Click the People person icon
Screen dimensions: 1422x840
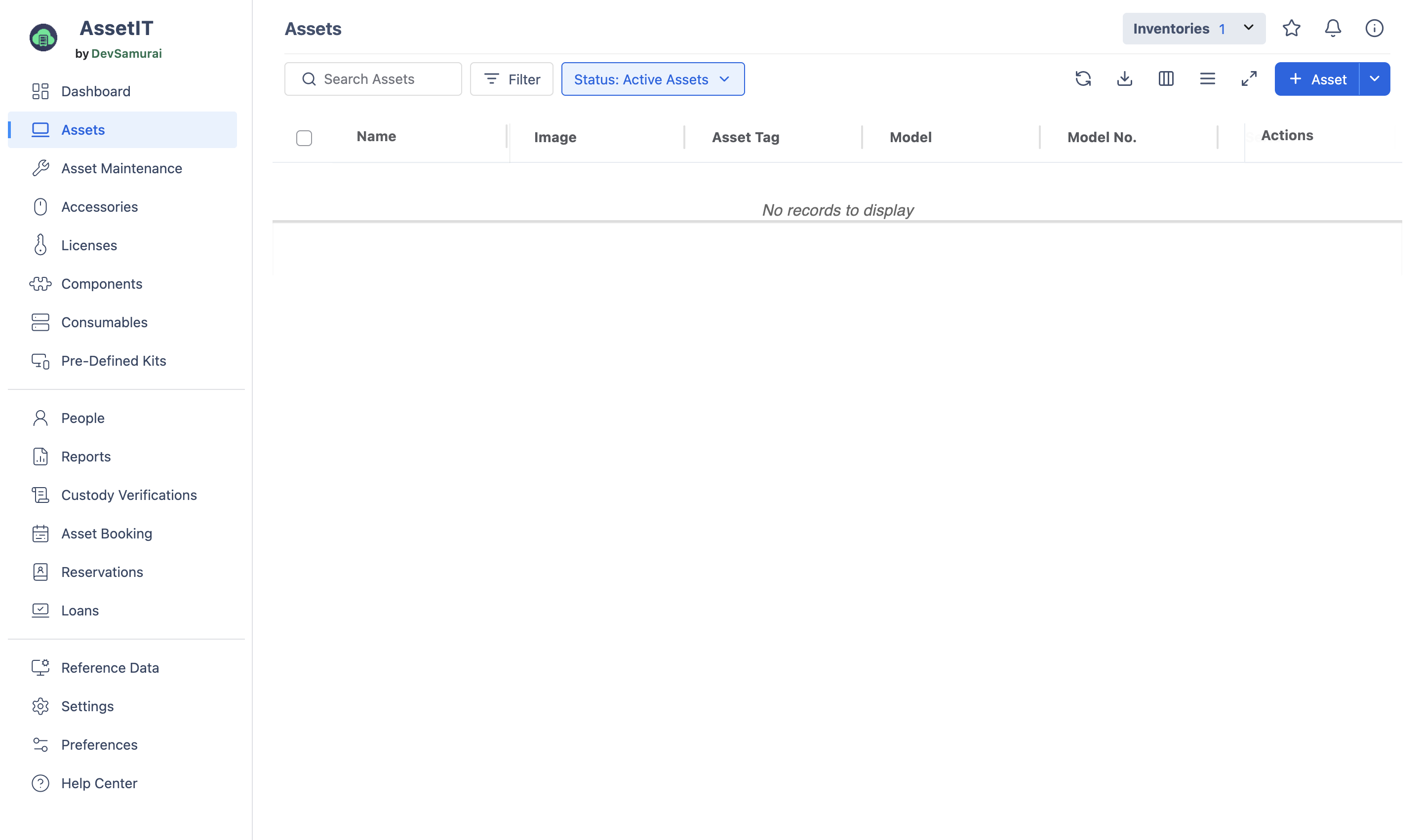tap(40, 418)
